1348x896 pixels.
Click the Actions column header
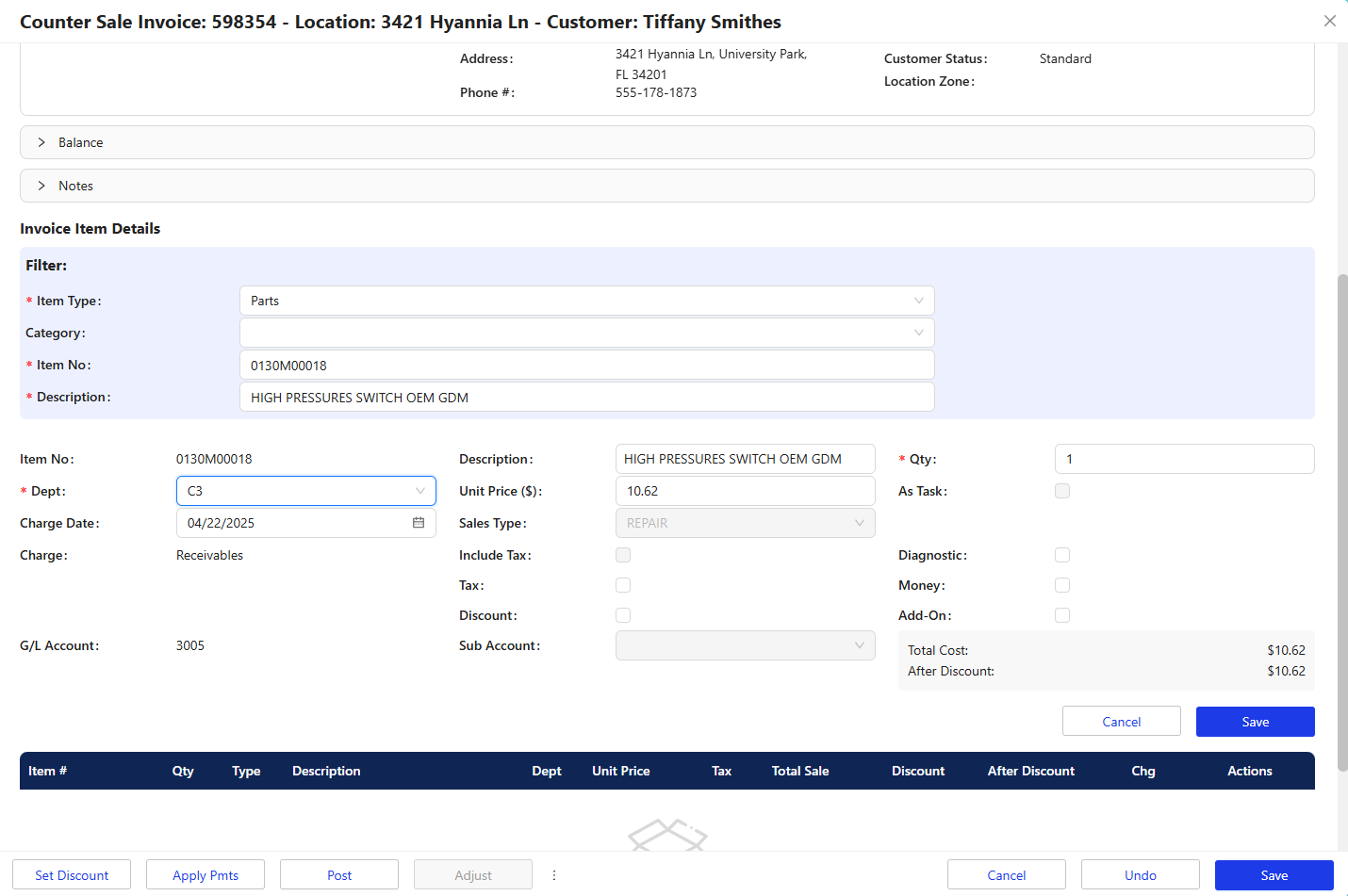(1250, 771)
